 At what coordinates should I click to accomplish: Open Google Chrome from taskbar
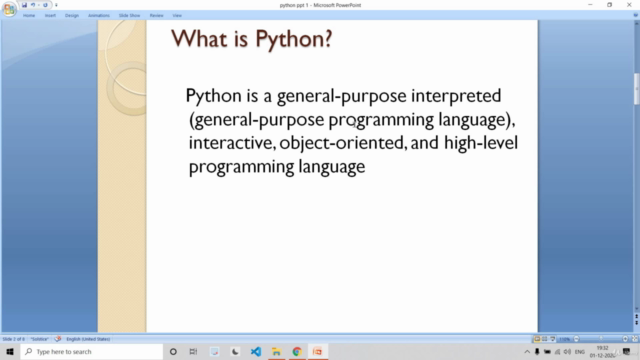tap(297, 351)
